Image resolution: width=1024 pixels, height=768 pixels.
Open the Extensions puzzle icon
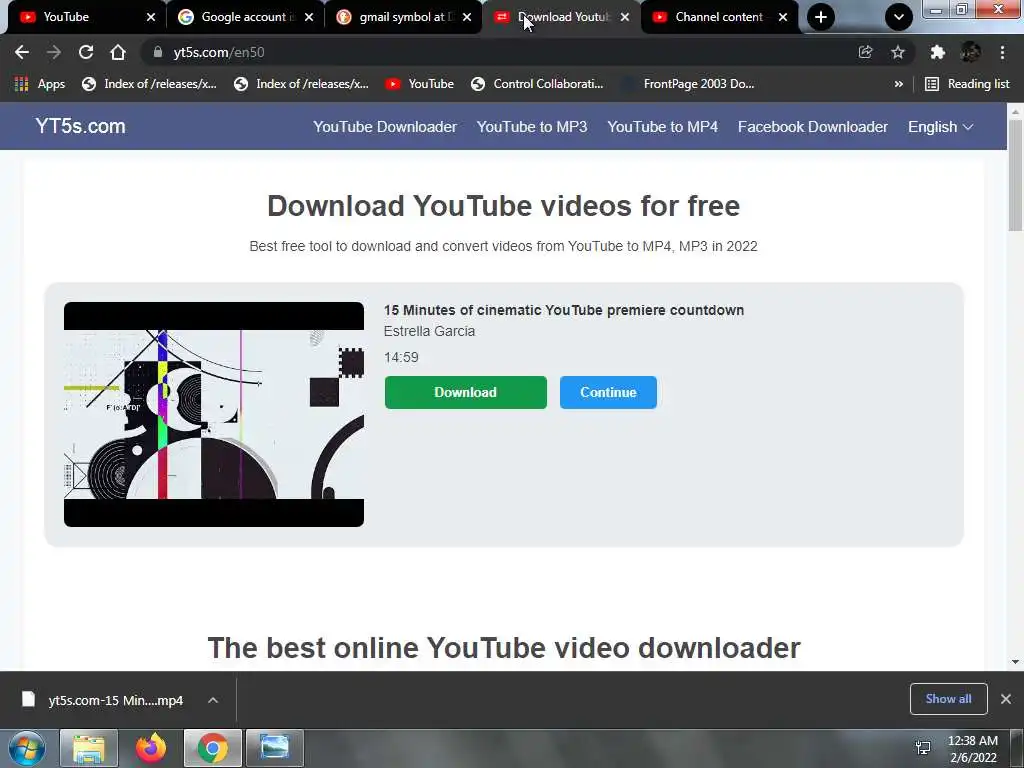tap(938, 52)
